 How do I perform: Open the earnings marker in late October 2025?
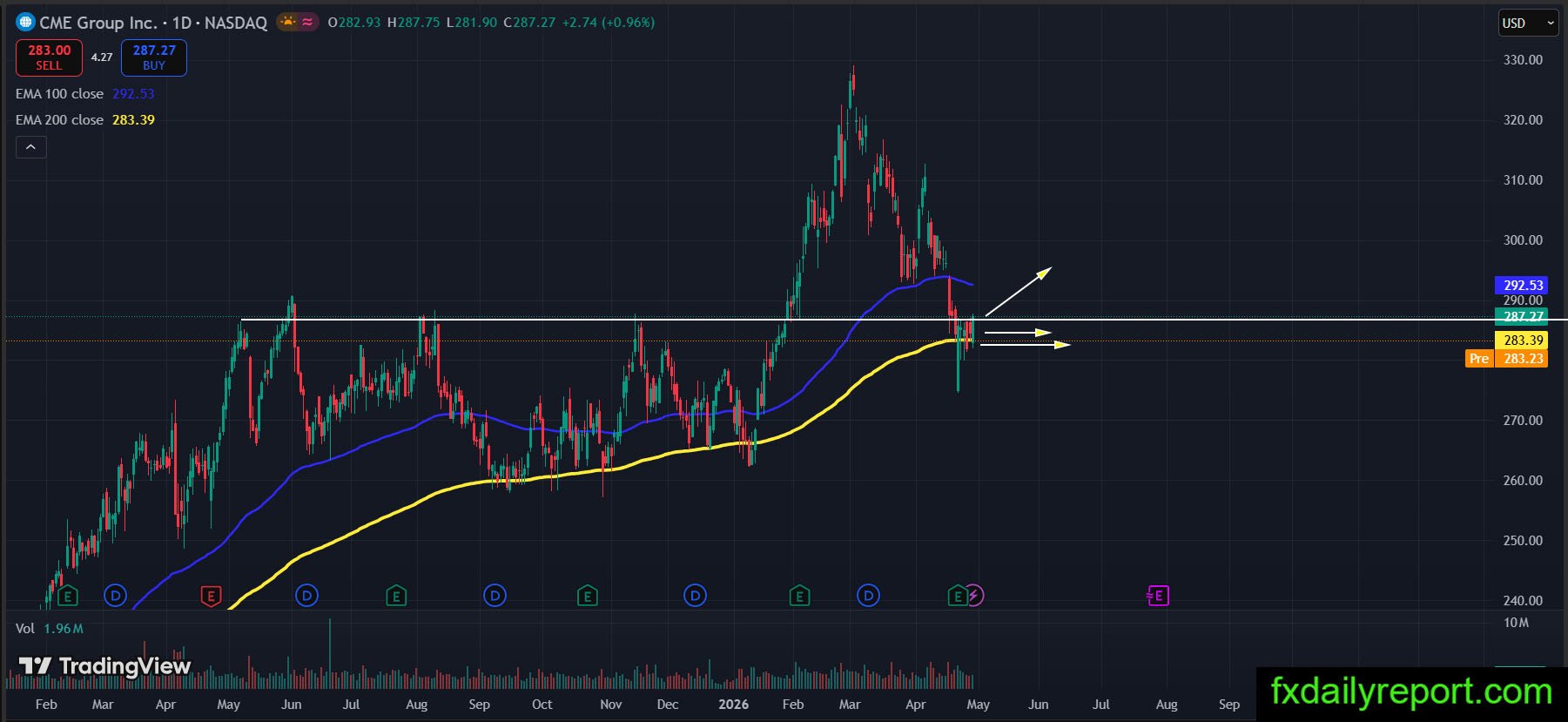[x=588, y=596]
